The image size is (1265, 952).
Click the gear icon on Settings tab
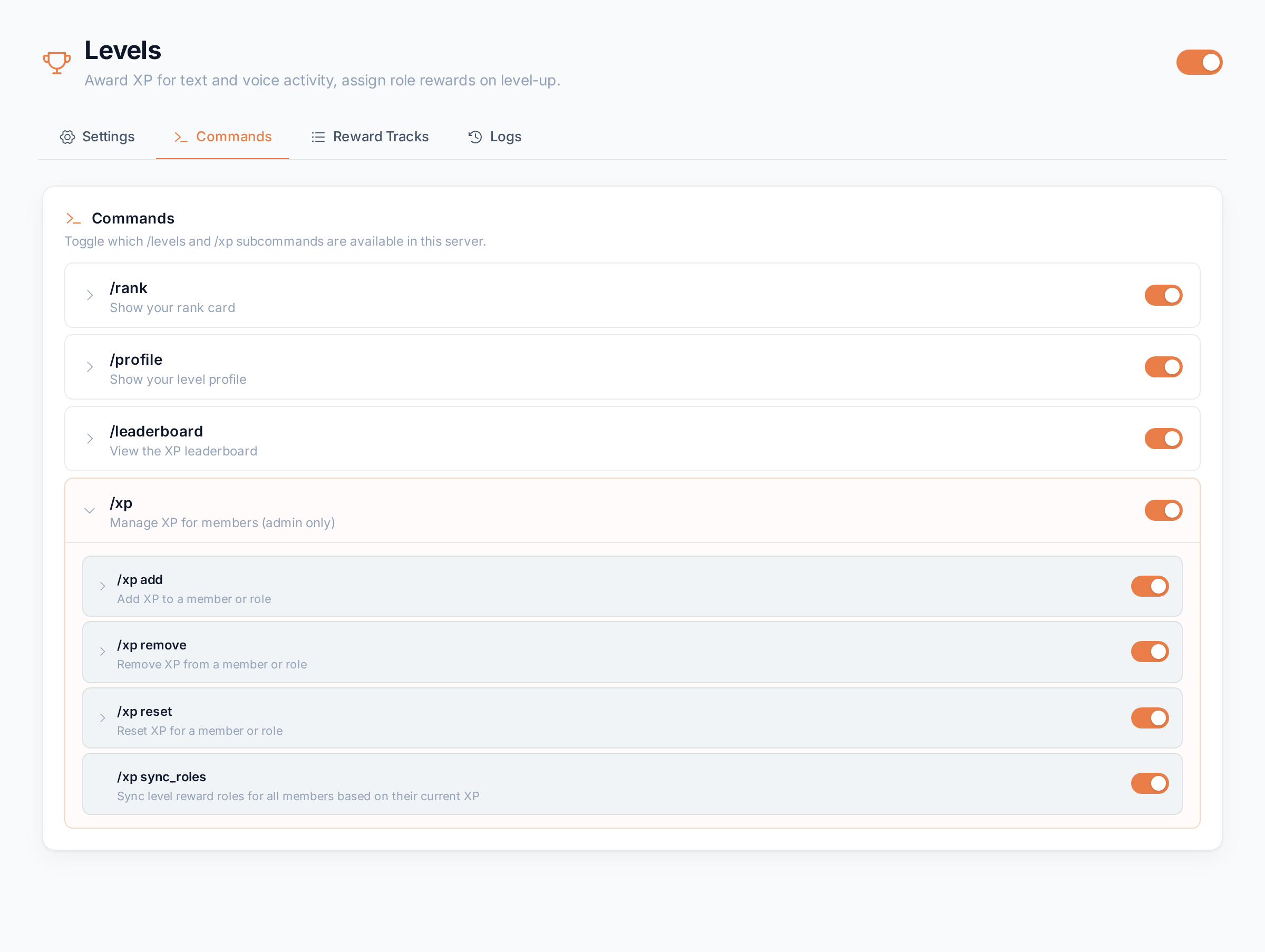67,137
